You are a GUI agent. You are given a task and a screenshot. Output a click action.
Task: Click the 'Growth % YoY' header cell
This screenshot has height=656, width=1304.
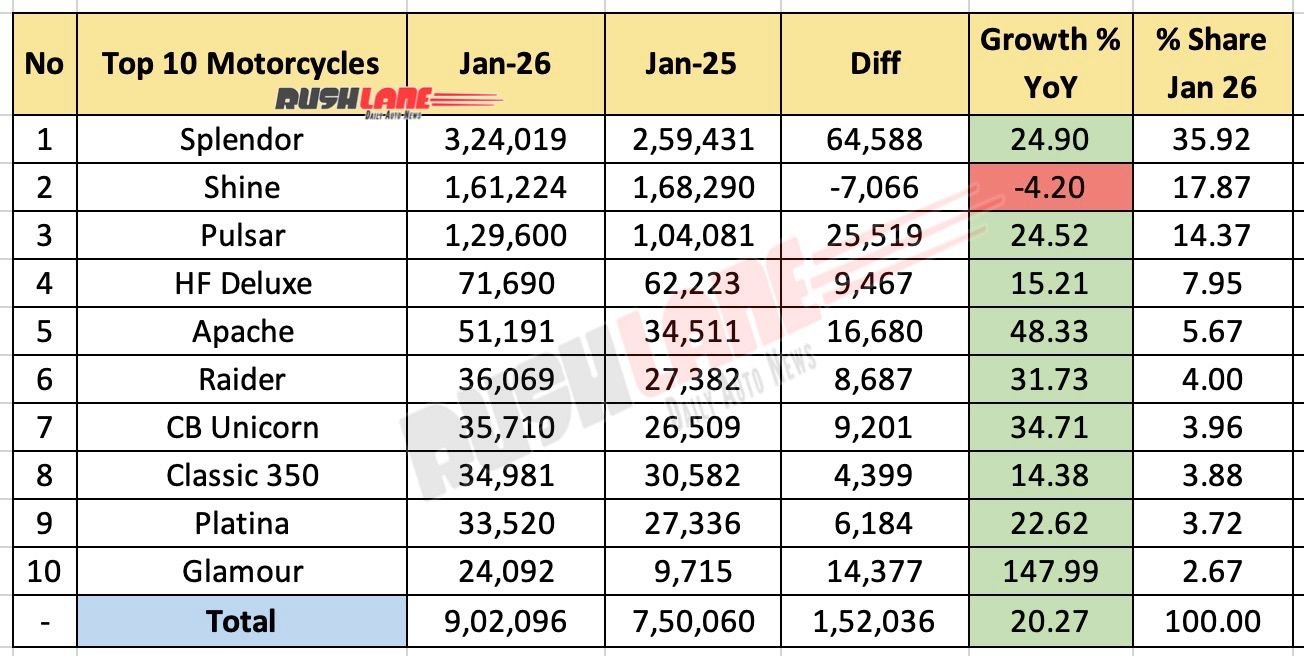click(1050, 63)
